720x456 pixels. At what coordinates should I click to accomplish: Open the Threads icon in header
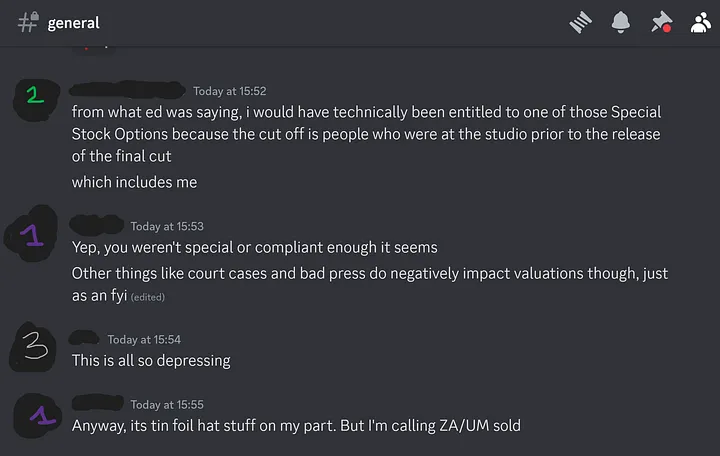click(x=581, y=22)
